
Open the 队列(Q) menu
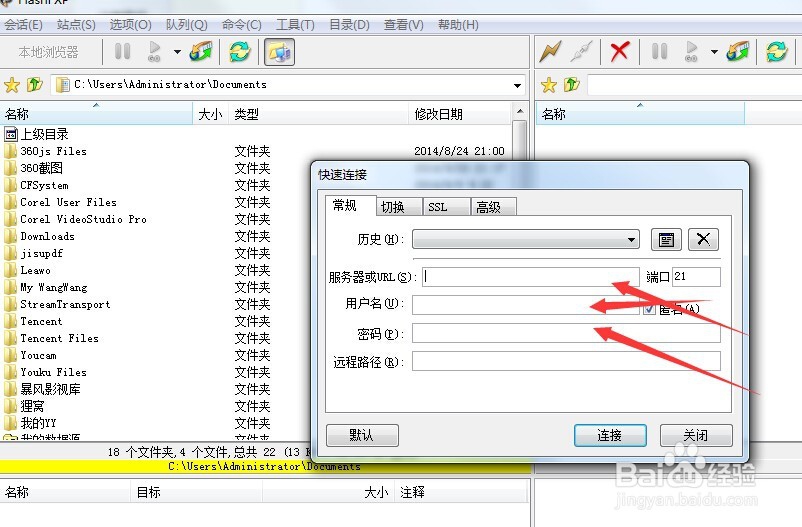pos(187,25)
